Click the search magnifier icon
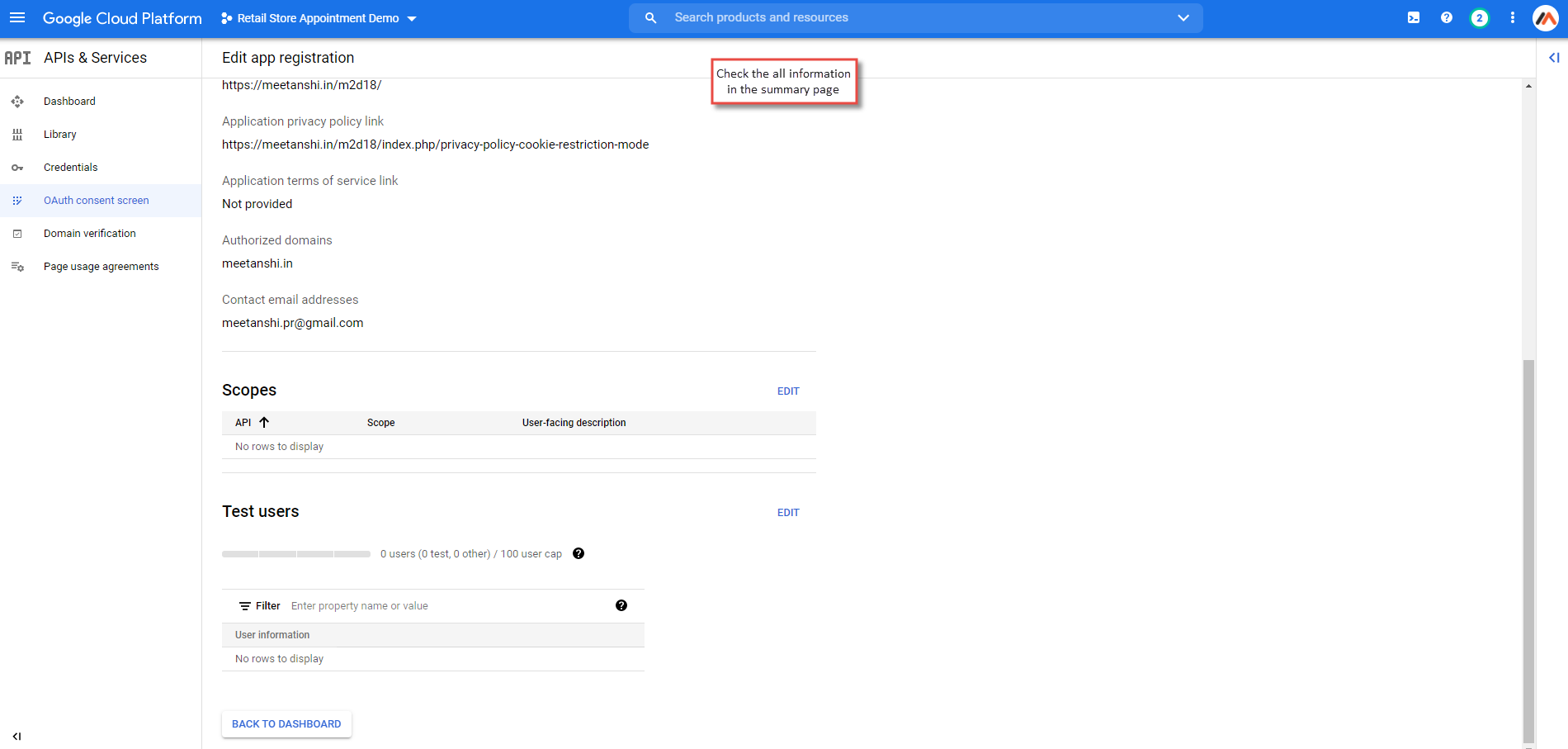The image size is (1568, 749). [x=650, y=17]
